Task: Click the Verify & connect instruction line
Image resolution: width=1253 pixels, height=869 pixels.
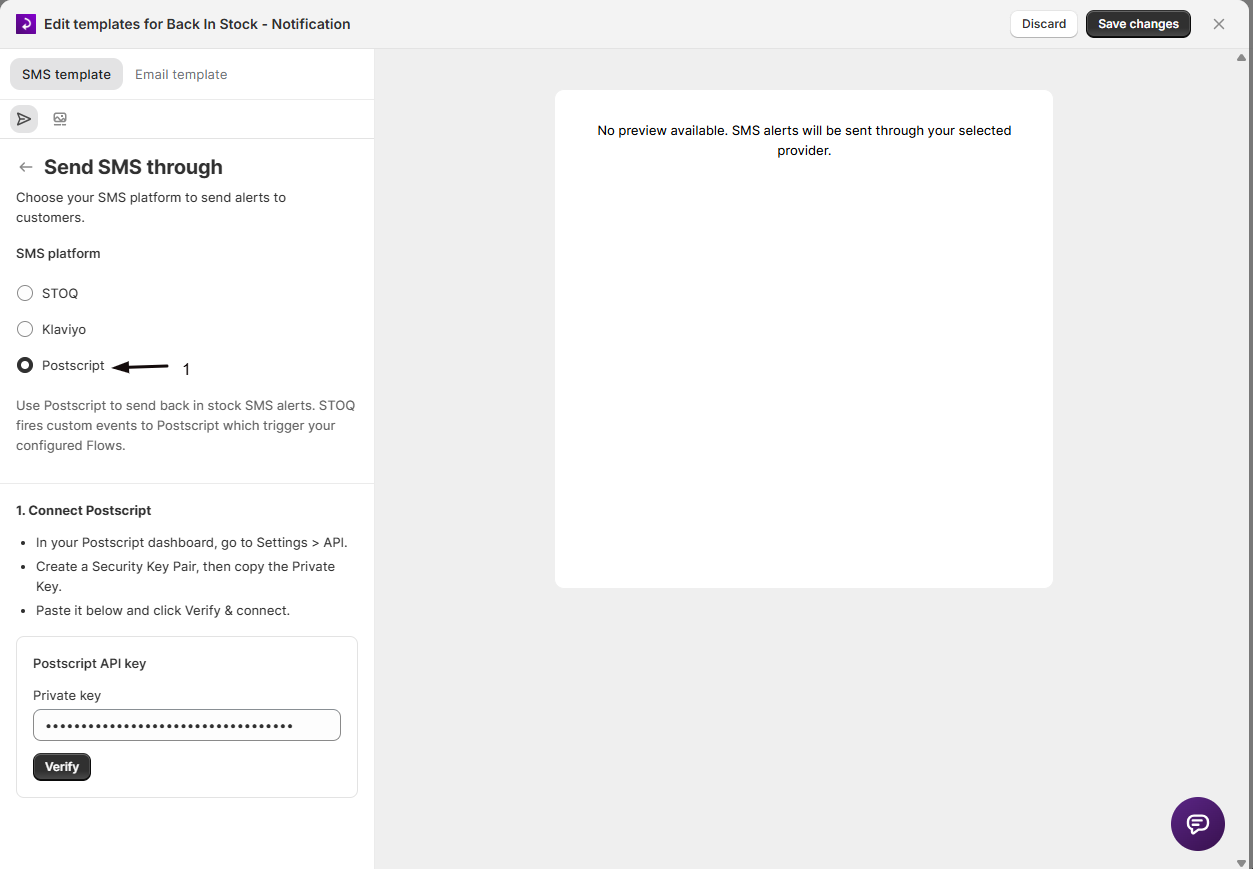Action: [163, 610]
